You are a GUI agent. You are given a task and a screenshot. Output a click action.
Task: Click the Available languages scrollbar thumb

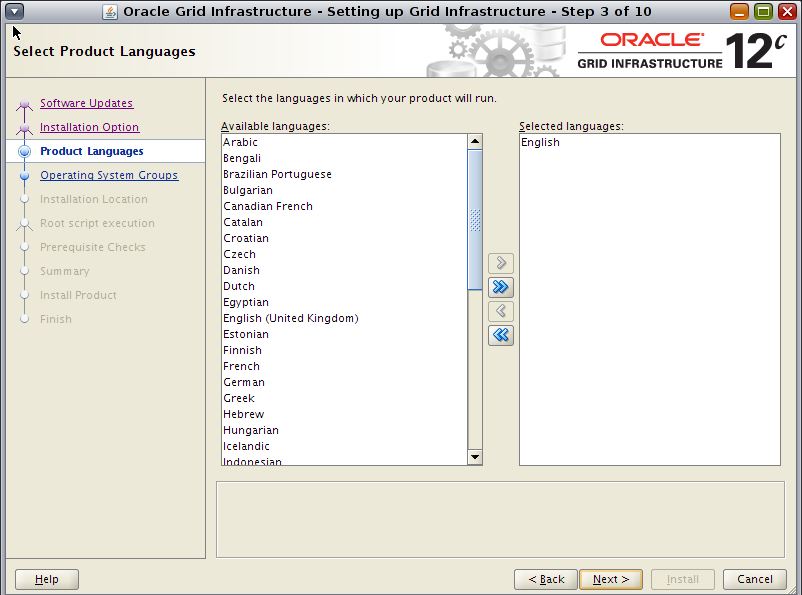[x=475, y=220]
